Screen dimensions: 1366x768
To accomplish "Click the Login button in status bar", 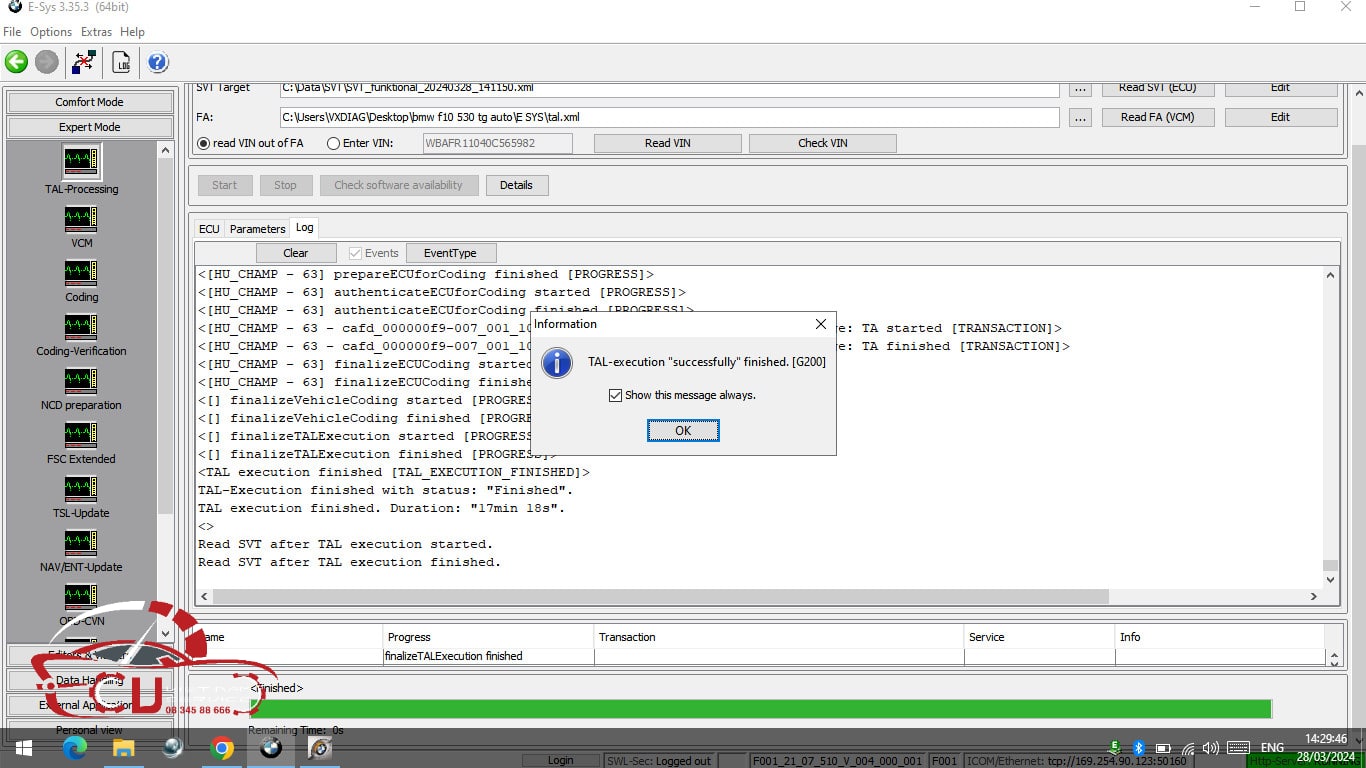I will tap(561, 760).
